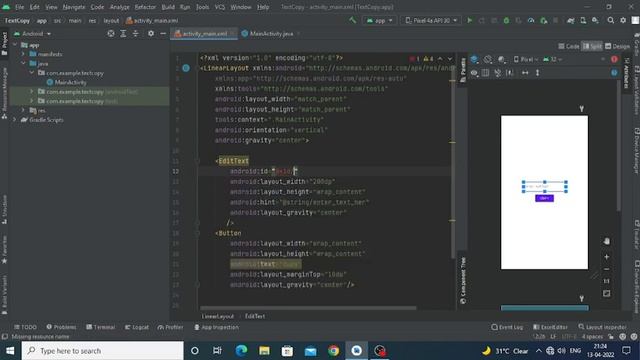The width and height of the screenshot is (640, 360).
Task: Click the pan hand icon in preview
Action: click(607, 241)
